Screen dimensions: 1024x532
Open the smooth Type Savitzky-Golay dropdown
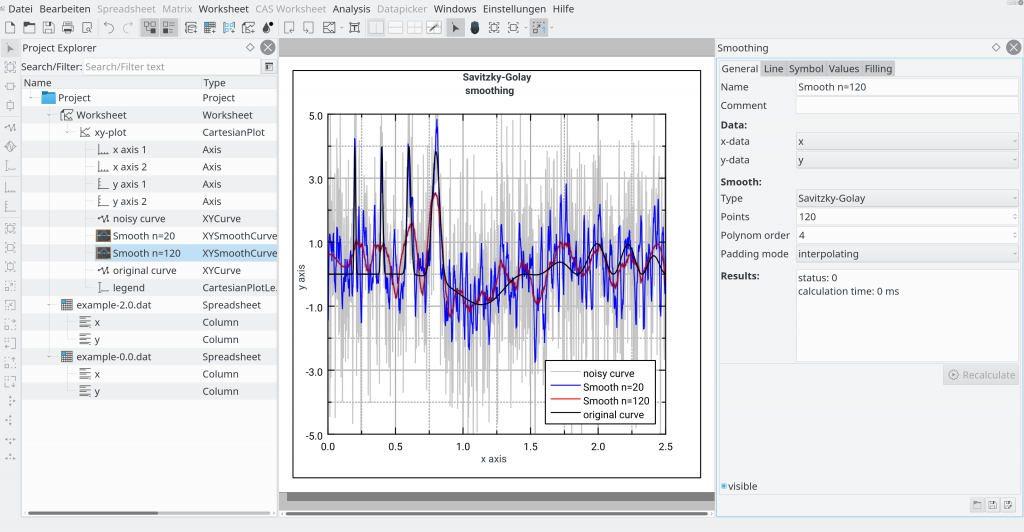tap(907, 198)
